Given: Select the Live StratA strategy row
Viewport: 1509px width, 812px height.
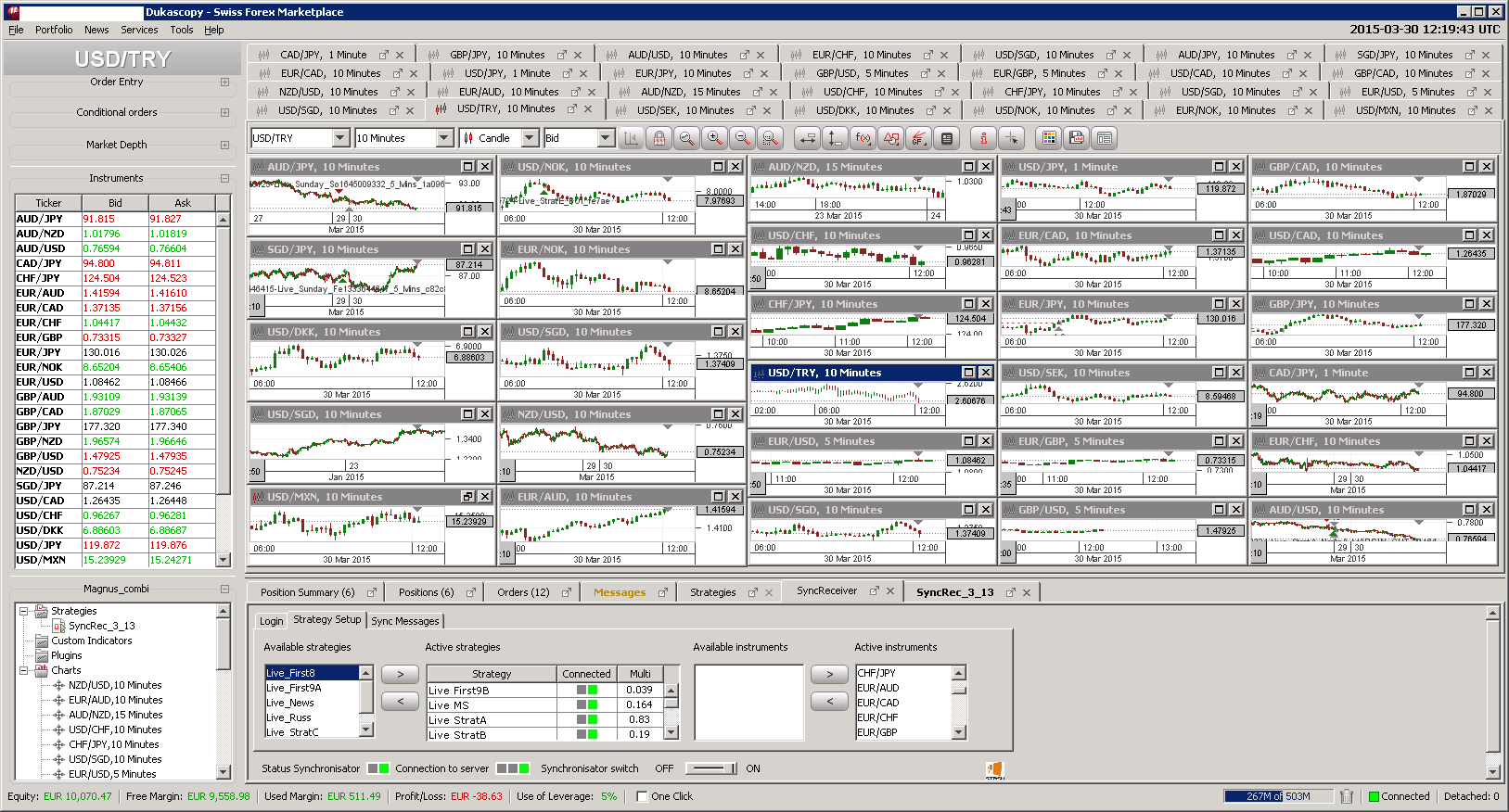Looking at the screenshot, I should (545, 720).
